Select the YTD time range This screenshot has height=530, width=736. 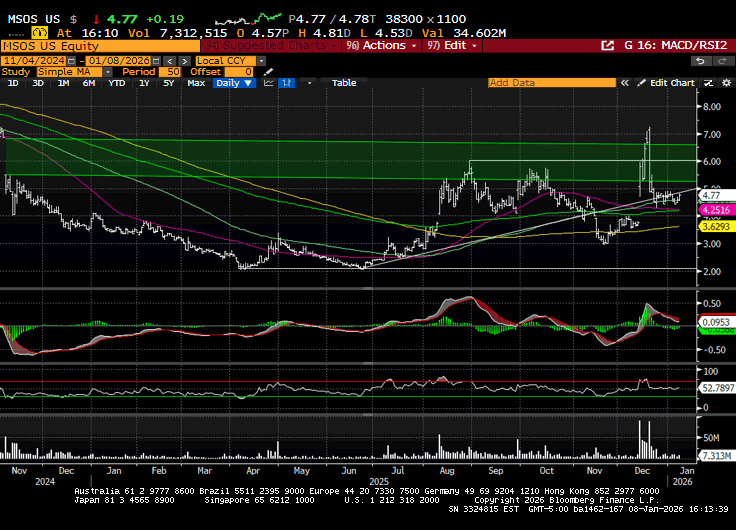click(116, 83)
